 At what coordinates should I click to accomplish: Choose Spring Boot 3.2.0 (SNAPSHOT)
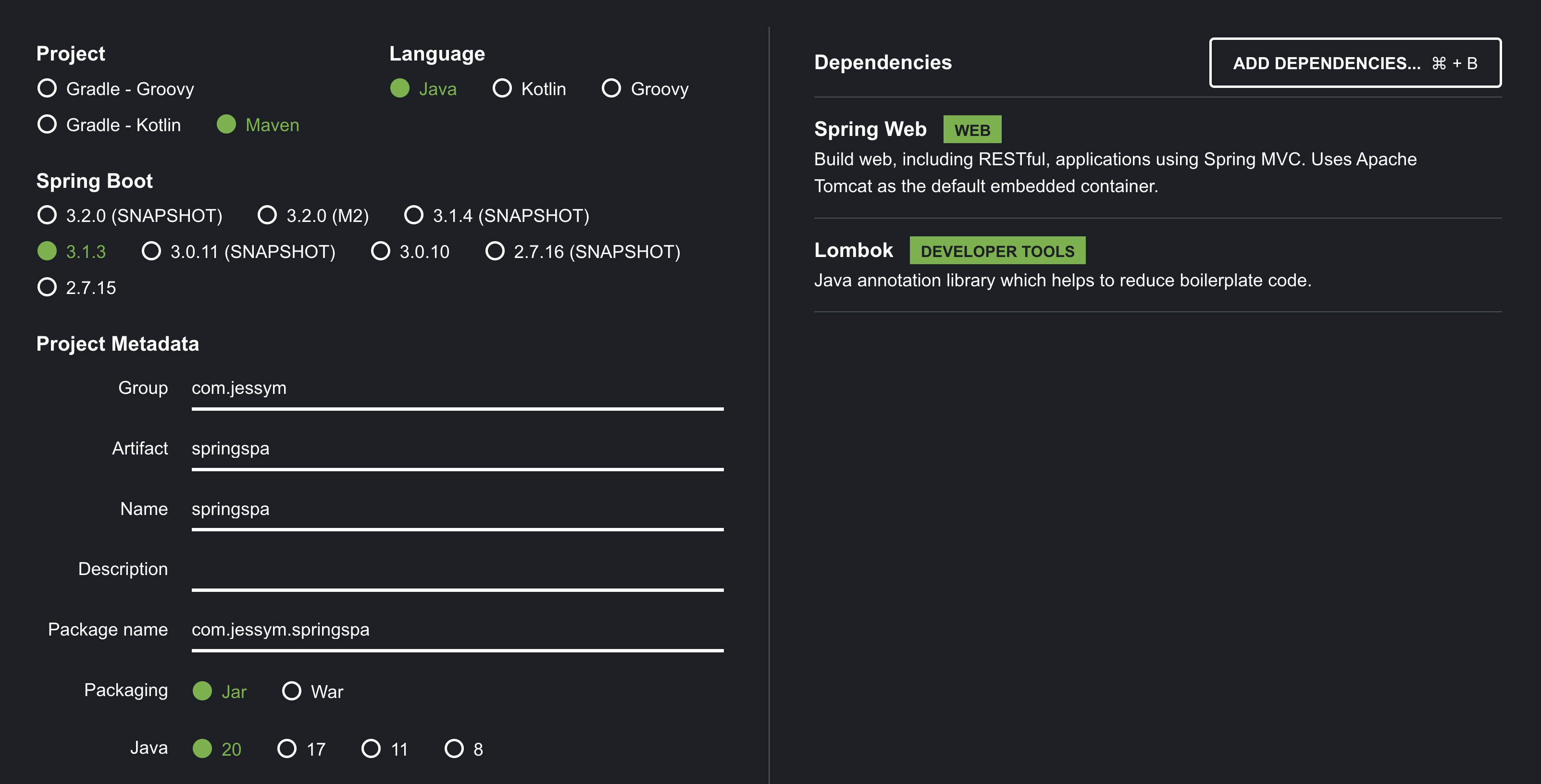129,215
